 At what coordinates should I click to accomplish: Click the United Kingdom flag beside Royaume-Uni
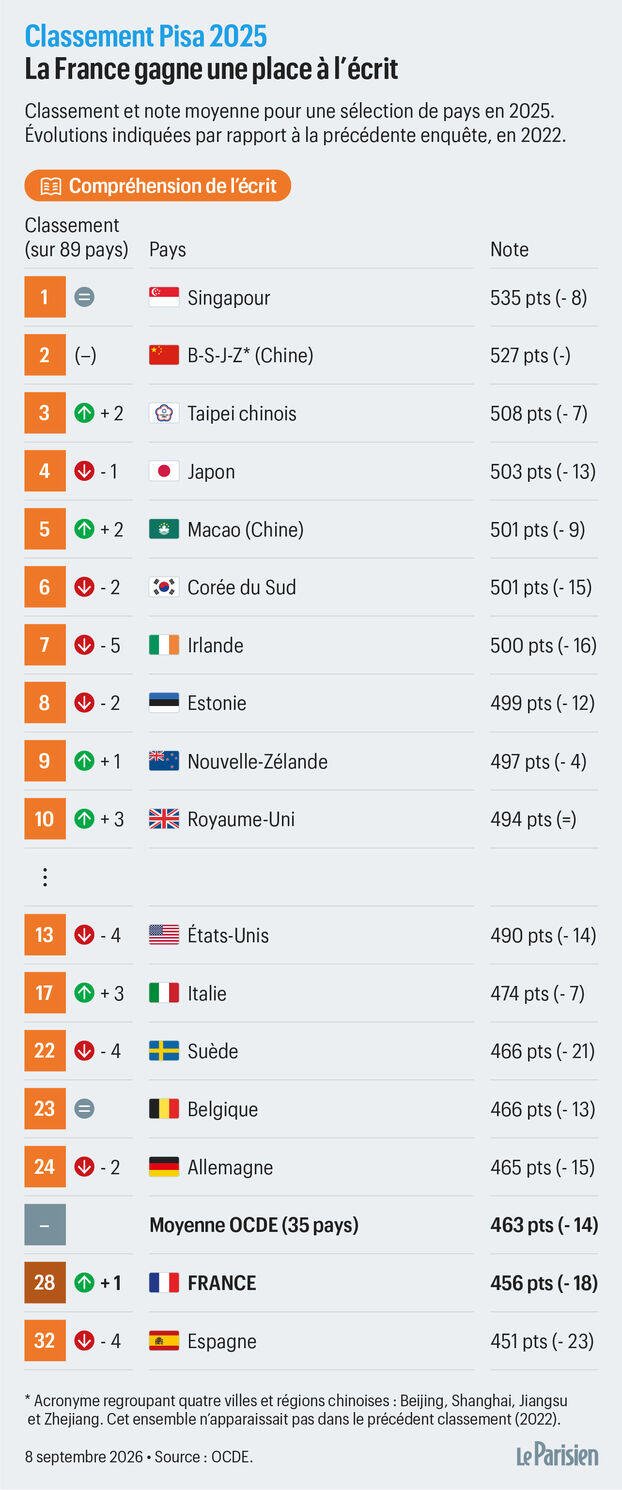click(164, 819)
